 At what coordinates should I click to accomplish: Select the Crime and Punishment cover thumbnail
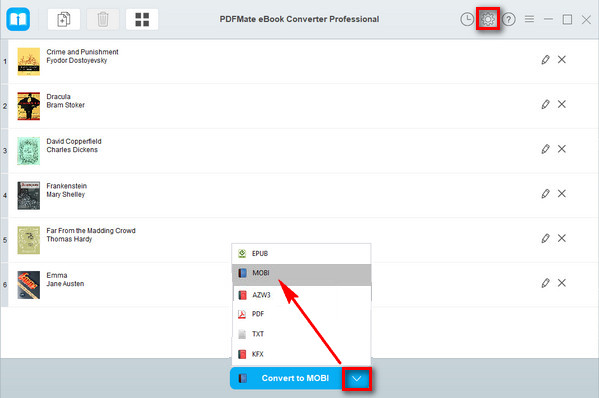pos(29,61)
